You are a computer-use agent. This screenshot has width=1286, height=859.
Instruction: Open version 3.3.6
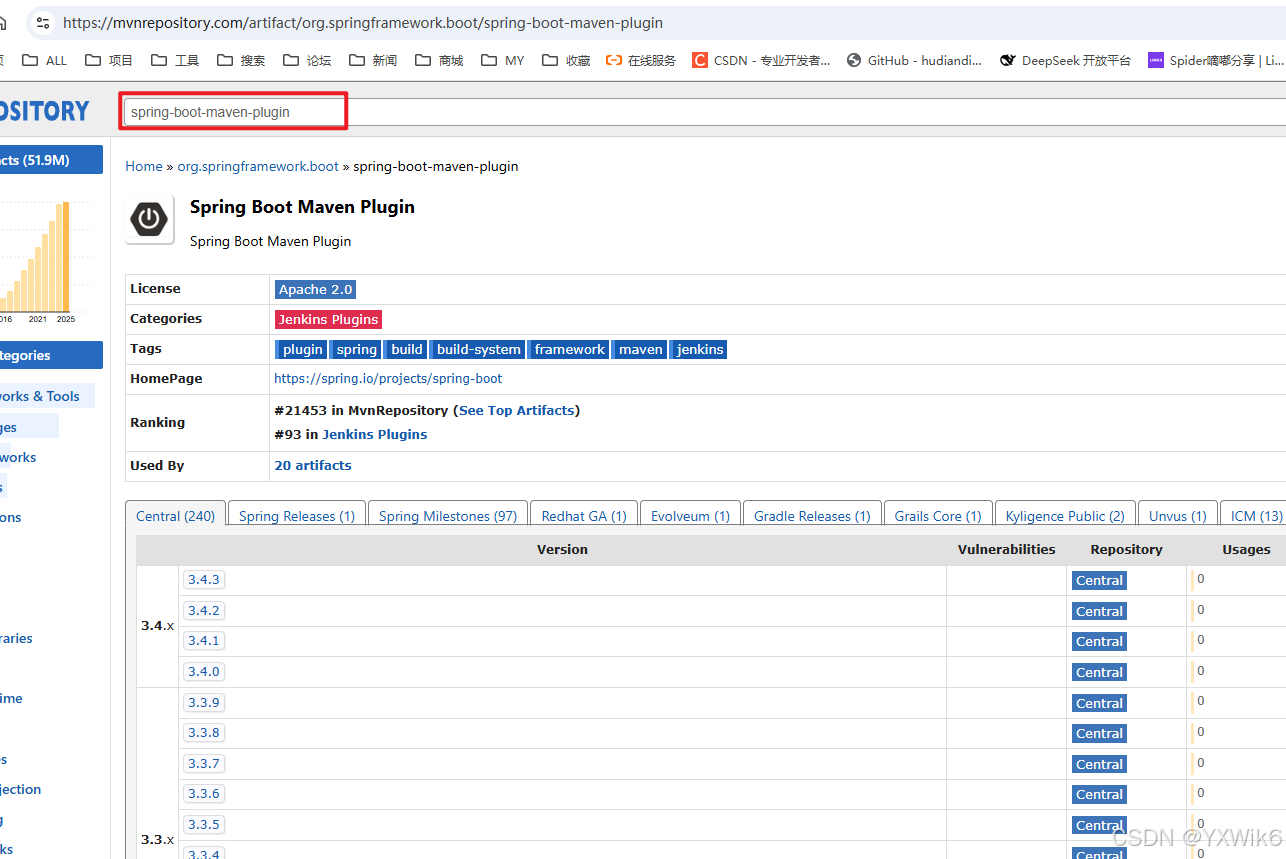pos(203,793)
